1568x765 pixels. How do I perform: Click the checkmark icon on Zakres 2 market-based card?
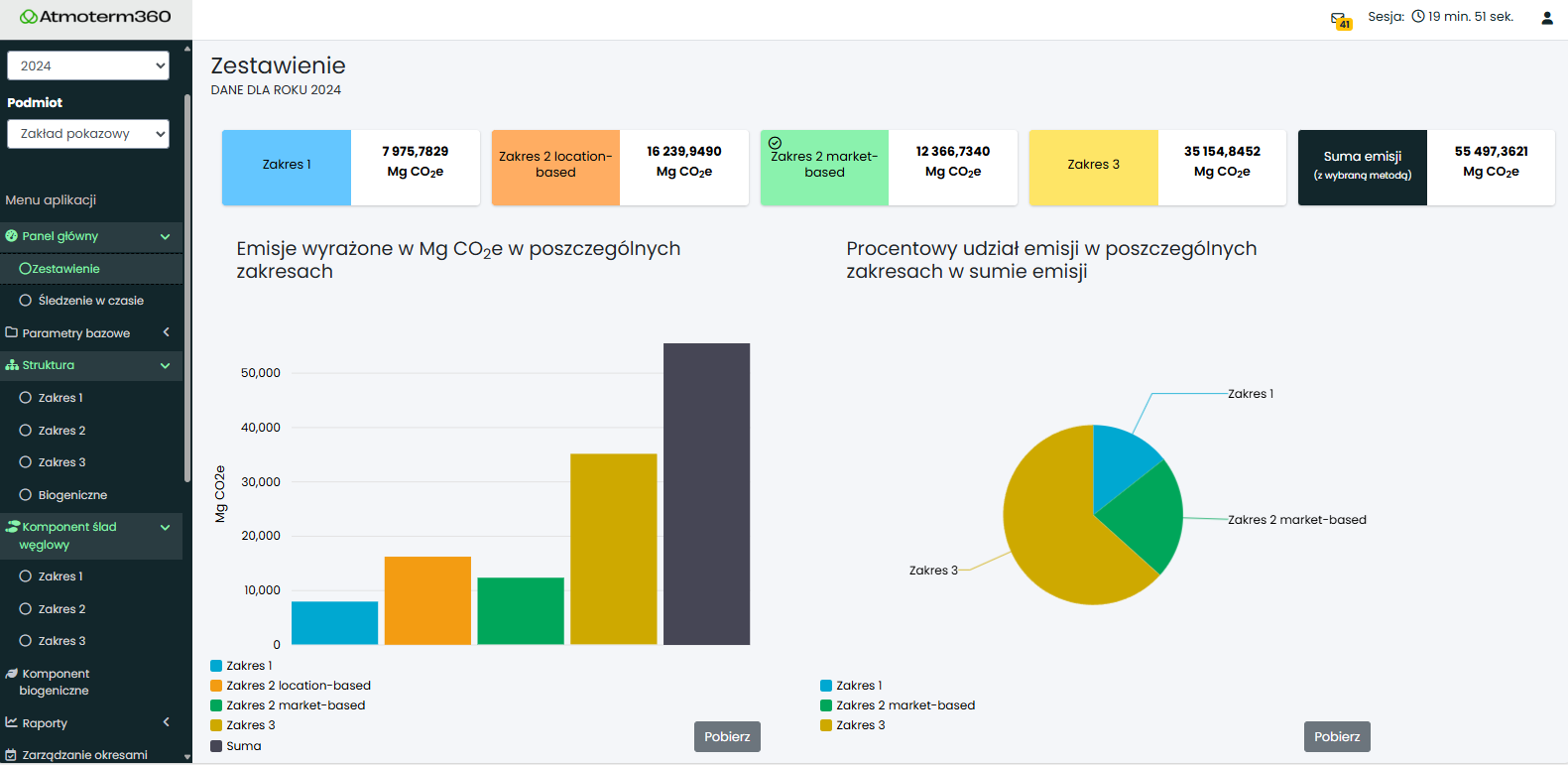point(775,143)
